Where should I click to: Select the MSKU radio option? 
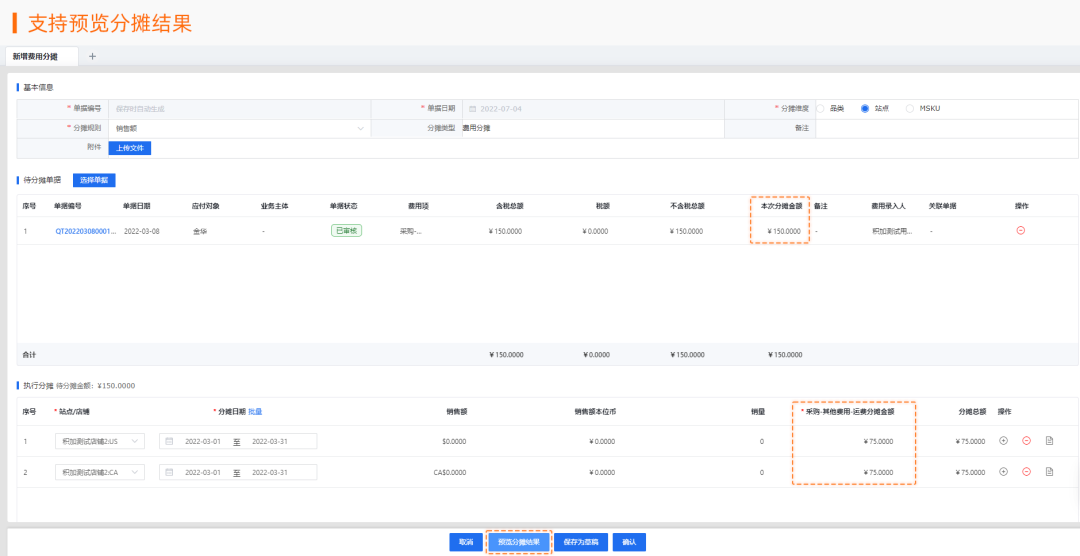pos(910,108)
